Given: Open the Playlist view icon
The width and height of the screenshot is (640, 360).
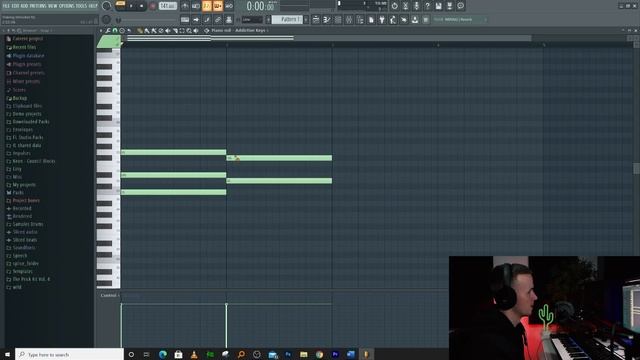Looking at the screenshot, I should point(316,20).
